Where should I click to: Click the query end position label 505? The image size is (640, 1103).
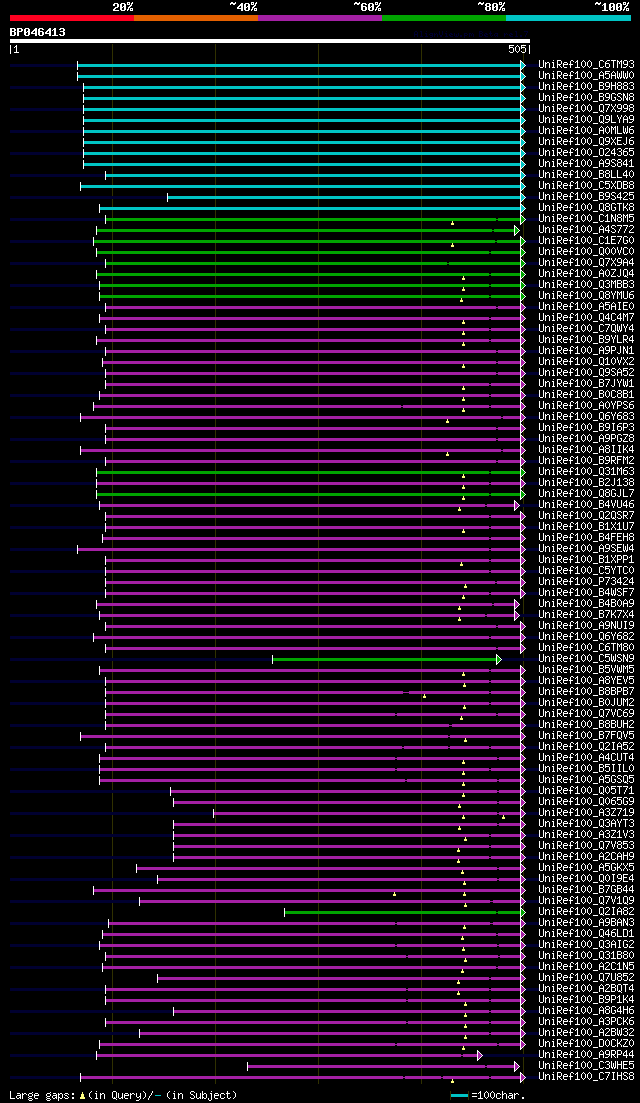tap(517, 50)
